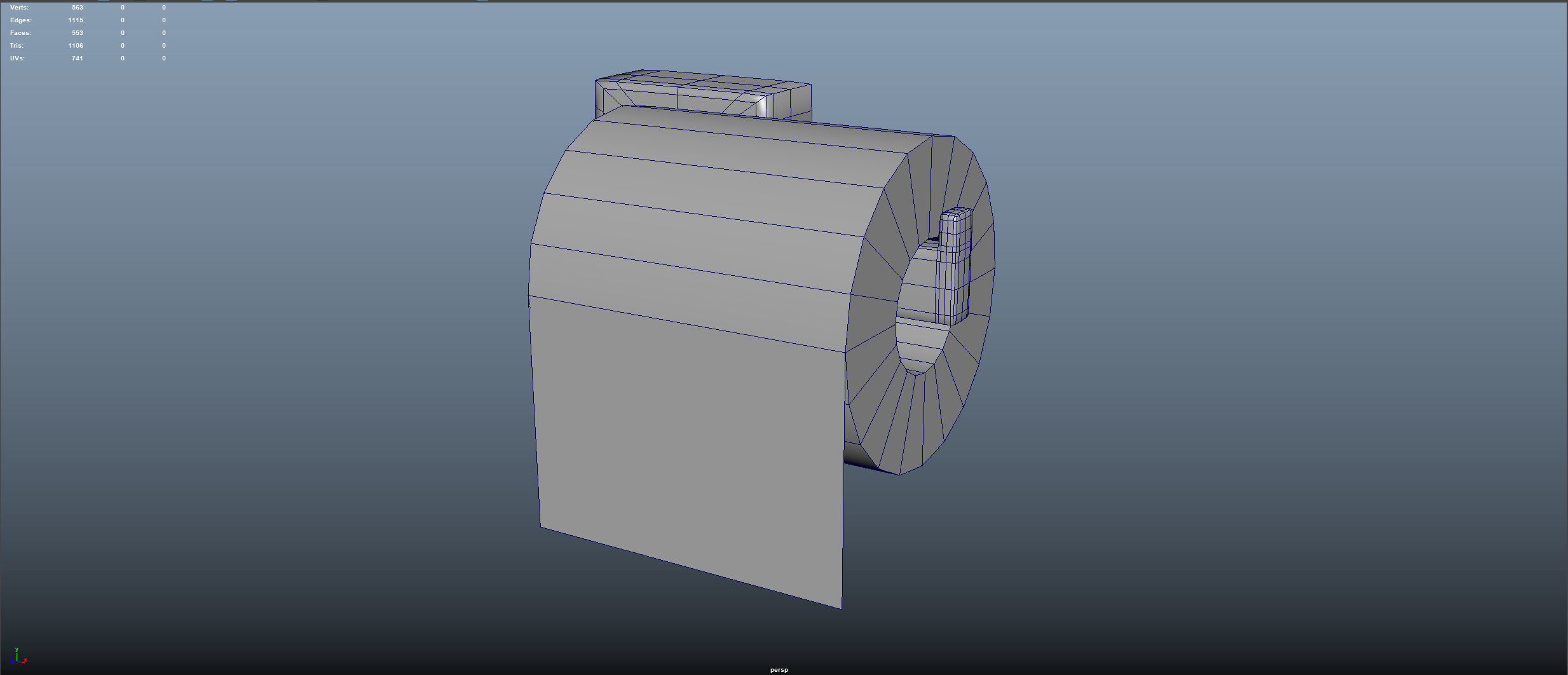The image size is (1568, 675).
Task: Click the 'Verts:' poly count label
Action: pyautogui.click(x=19, y=8)
